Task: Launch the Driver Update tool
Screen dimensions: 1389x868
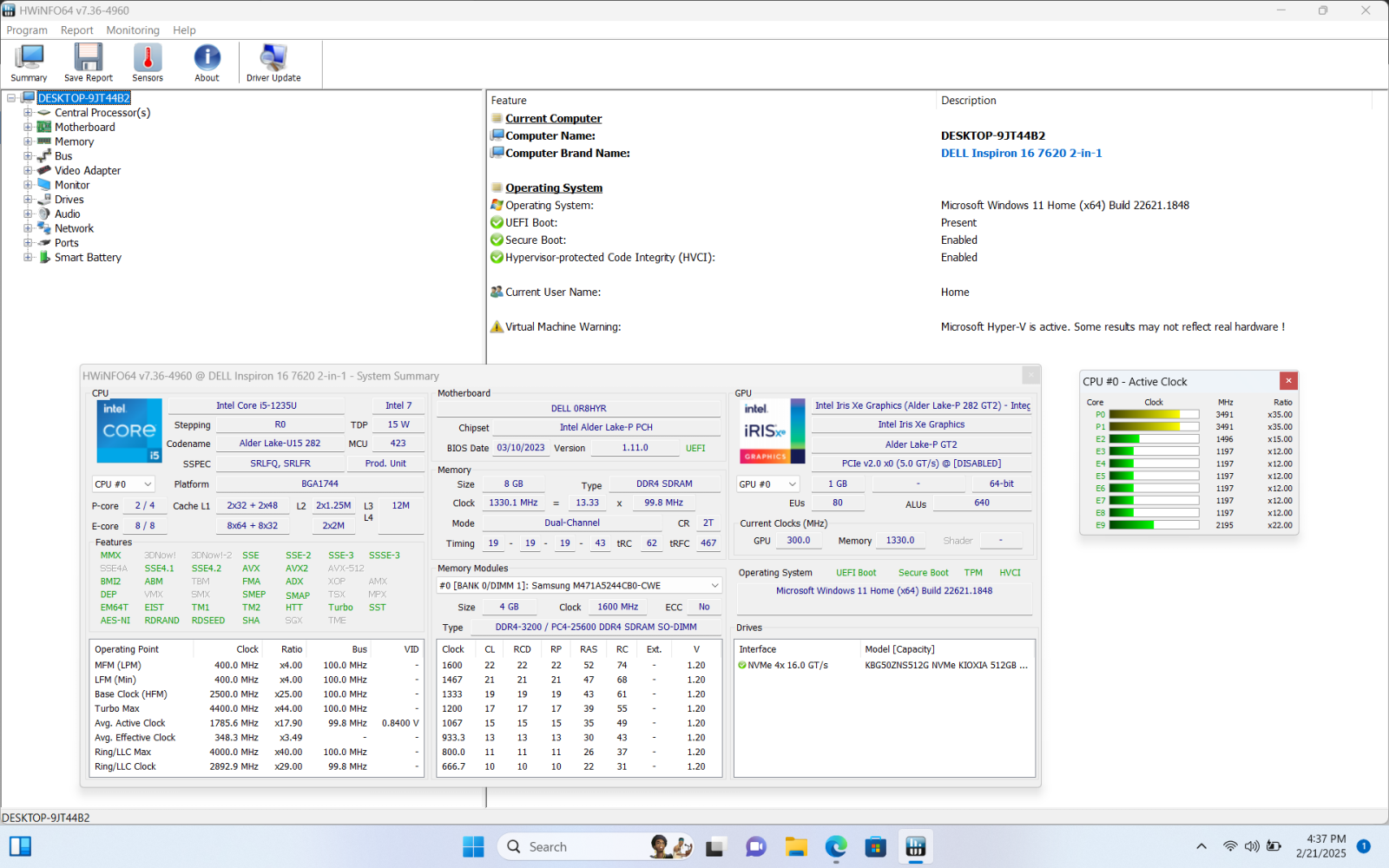Action: [x=273, y=62]
